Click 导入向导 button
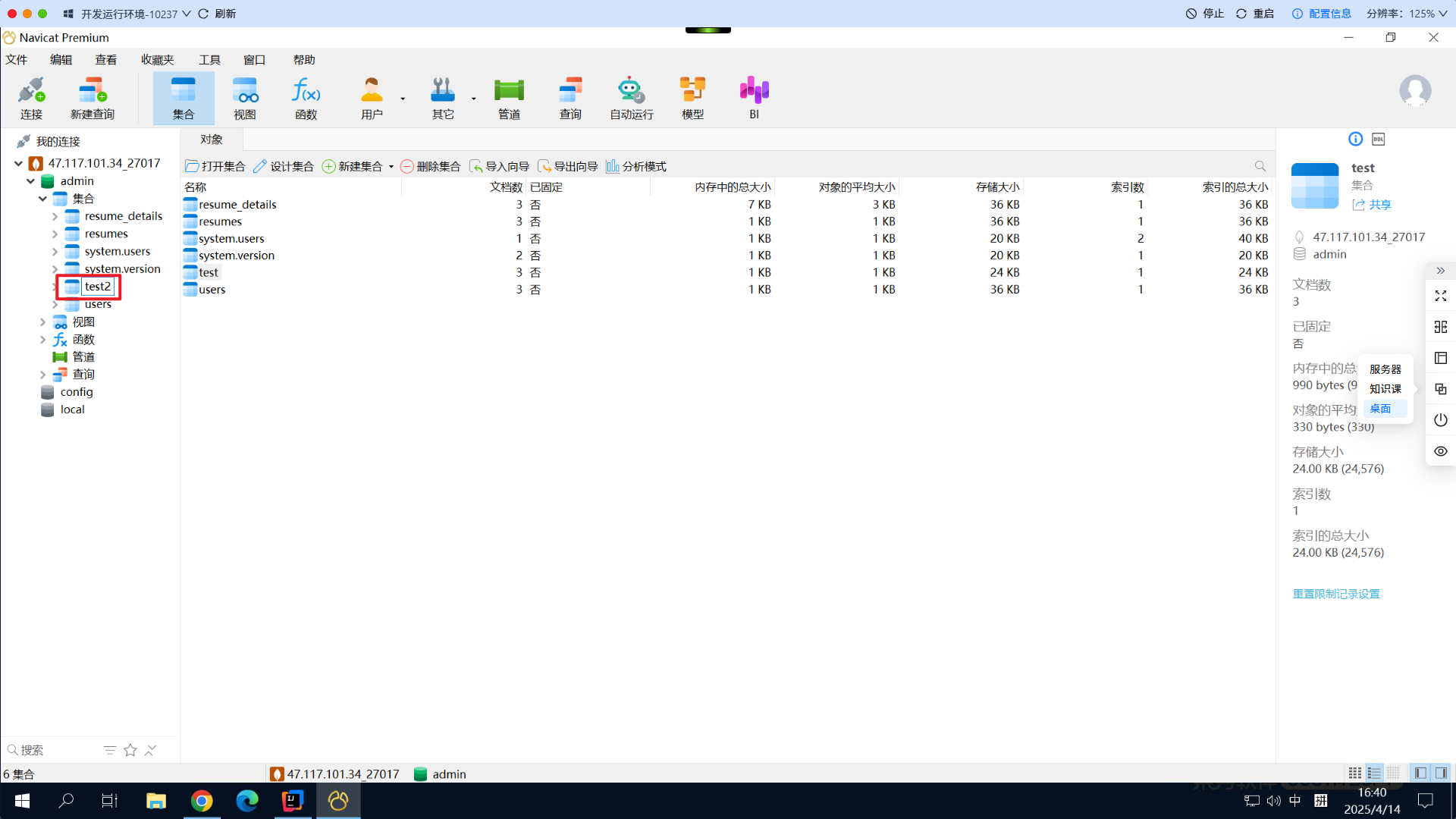The height and width of the screenshot is (819, 1456). coord(499,166)
